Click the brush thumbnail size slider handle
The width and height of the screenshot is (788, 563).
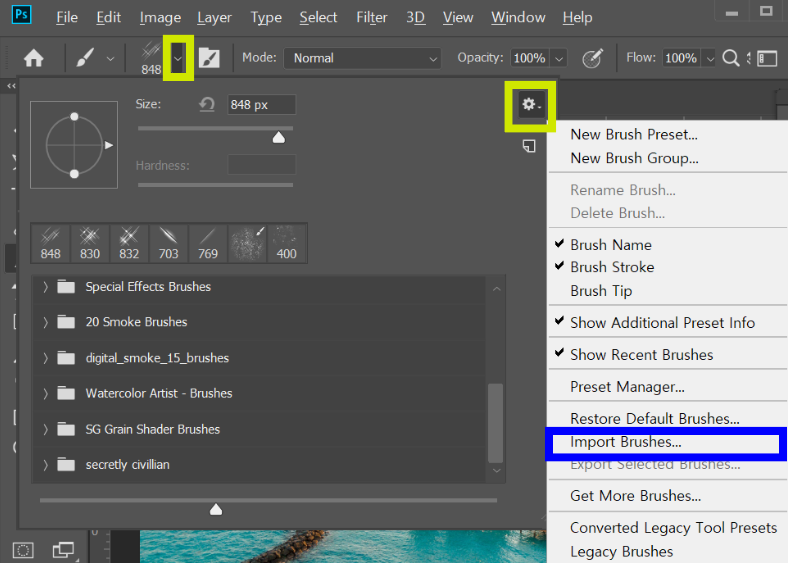coord(216,510)
